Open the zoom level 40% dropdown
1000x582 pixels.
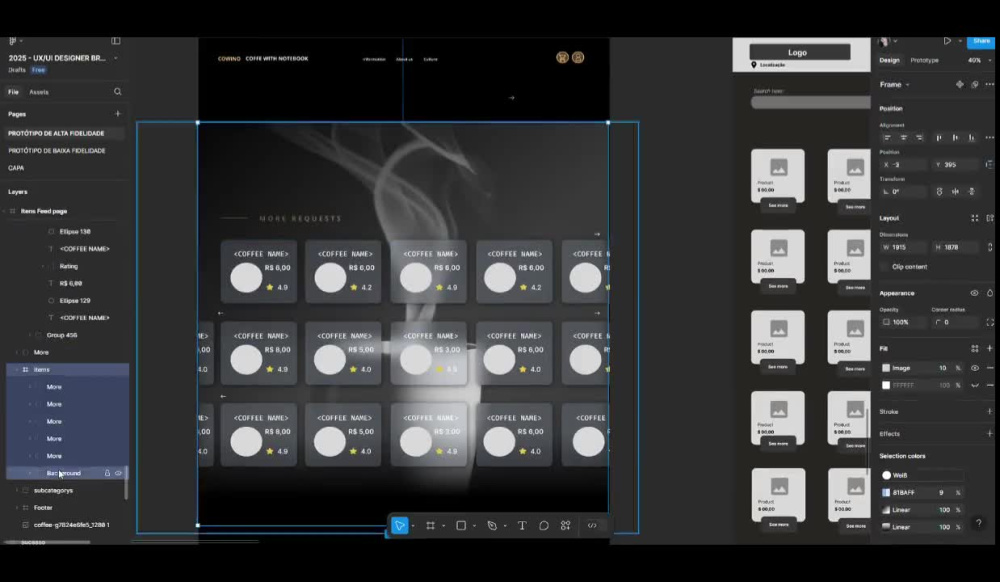tap(978, 60)
